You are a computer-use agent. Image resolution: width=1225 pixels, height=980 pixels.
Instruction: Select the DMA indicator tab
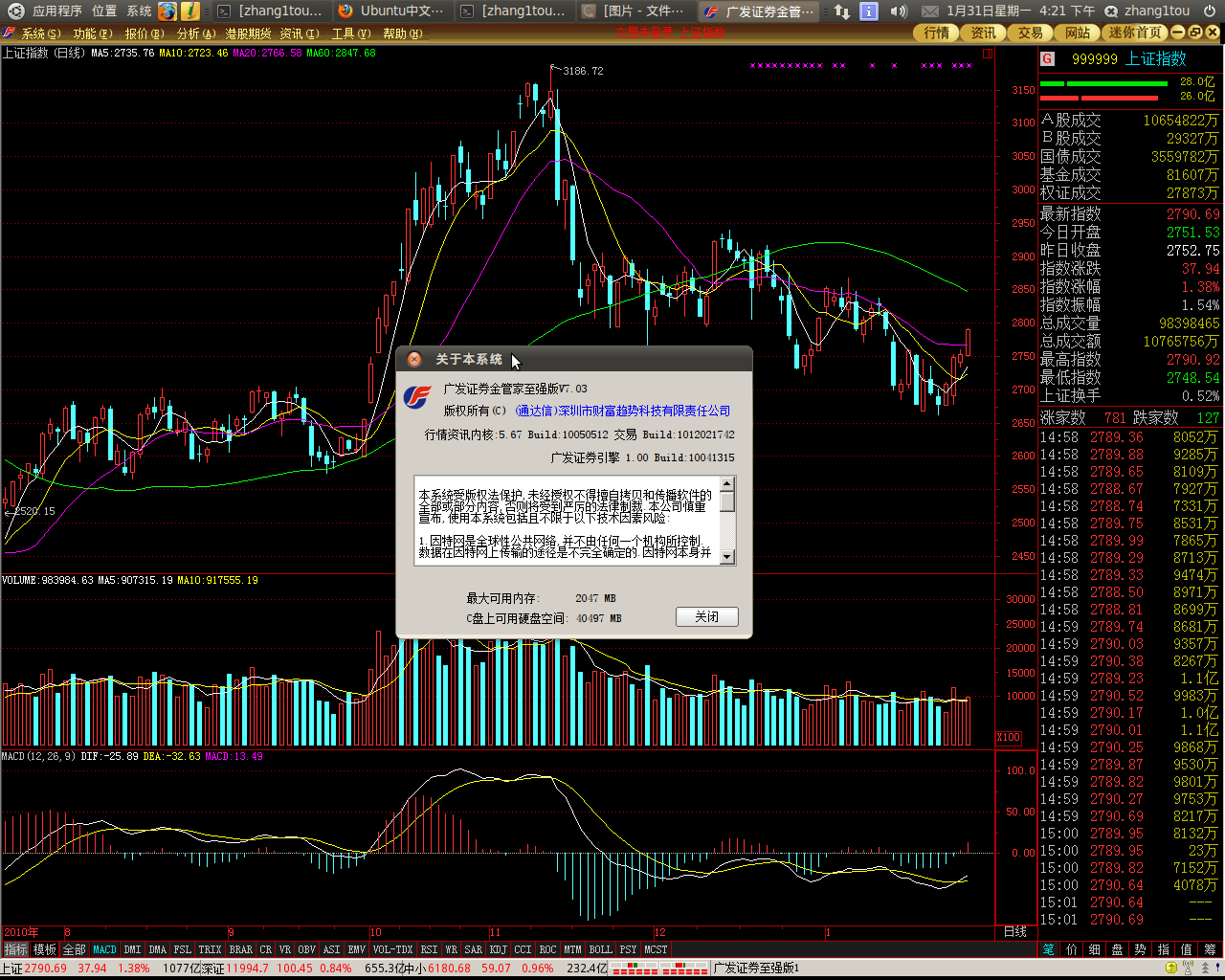(x=158, y=949)
